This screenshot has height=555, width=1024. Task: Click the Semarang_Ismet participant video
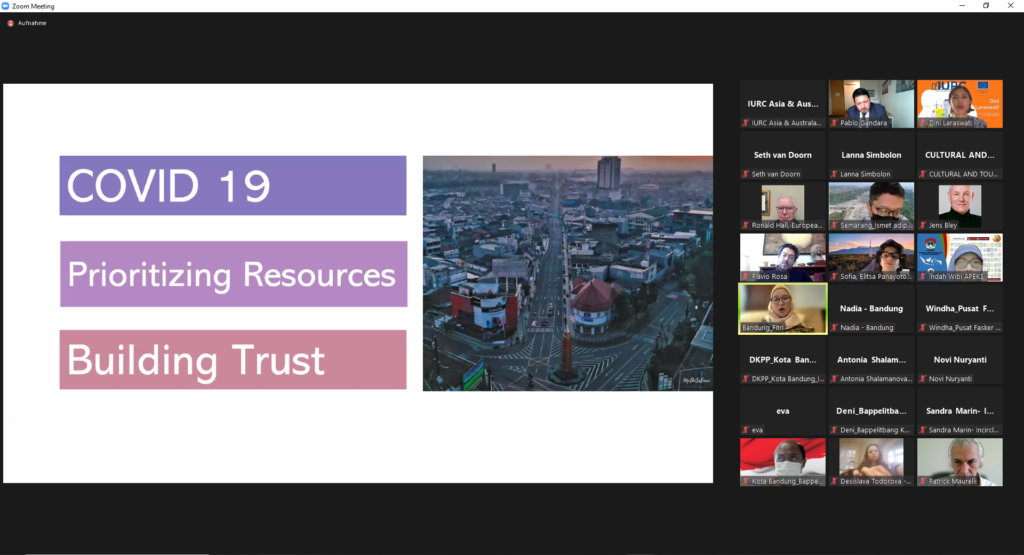[871, 205]
